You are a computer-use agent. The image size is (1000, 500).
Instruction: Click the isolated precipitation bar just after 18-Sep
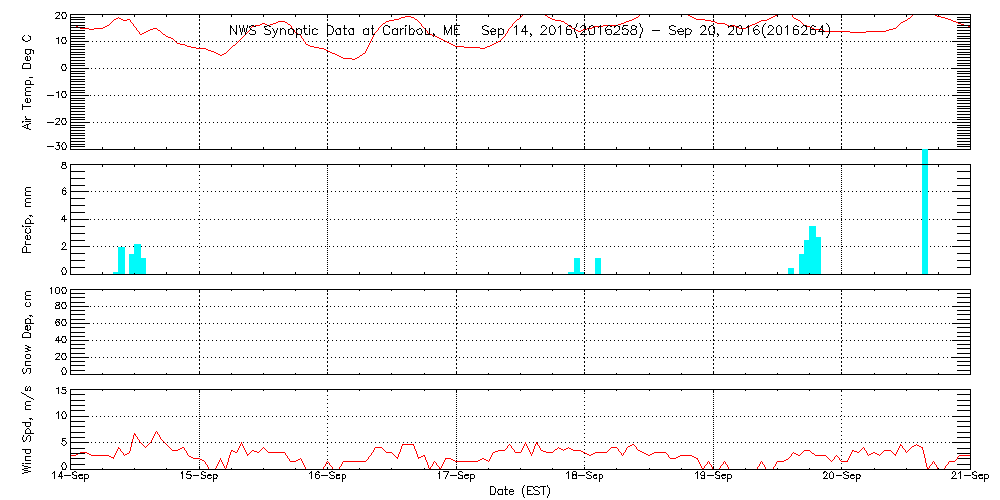598,265
